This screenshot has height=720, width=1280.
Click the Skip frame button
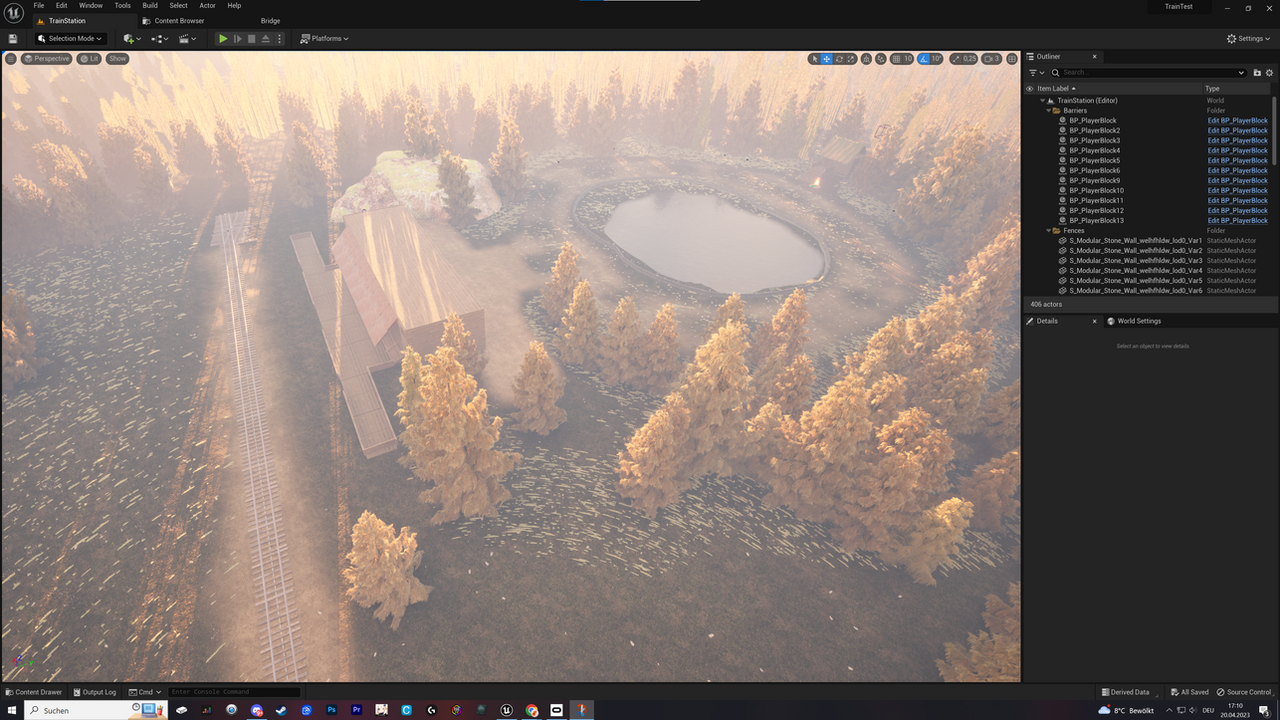[238, 38]
